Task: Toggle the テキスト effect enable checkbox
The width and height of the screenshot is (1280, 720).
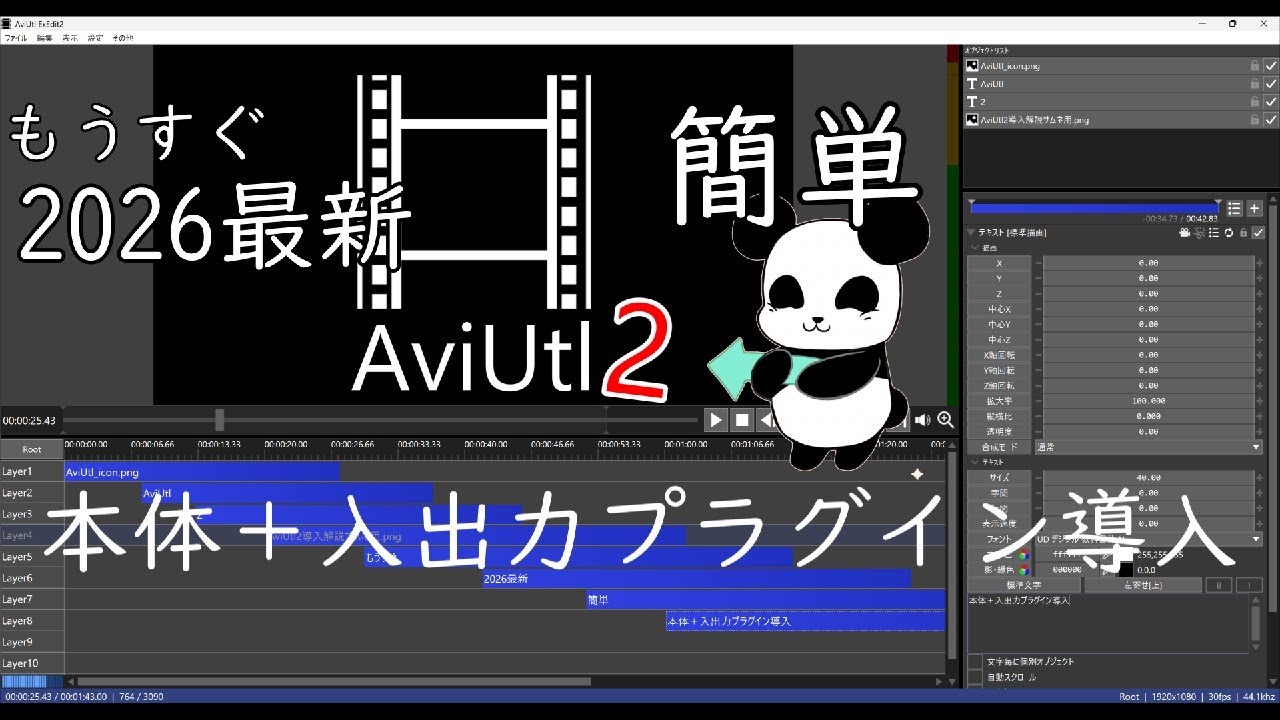Action: click(1258, 232)
